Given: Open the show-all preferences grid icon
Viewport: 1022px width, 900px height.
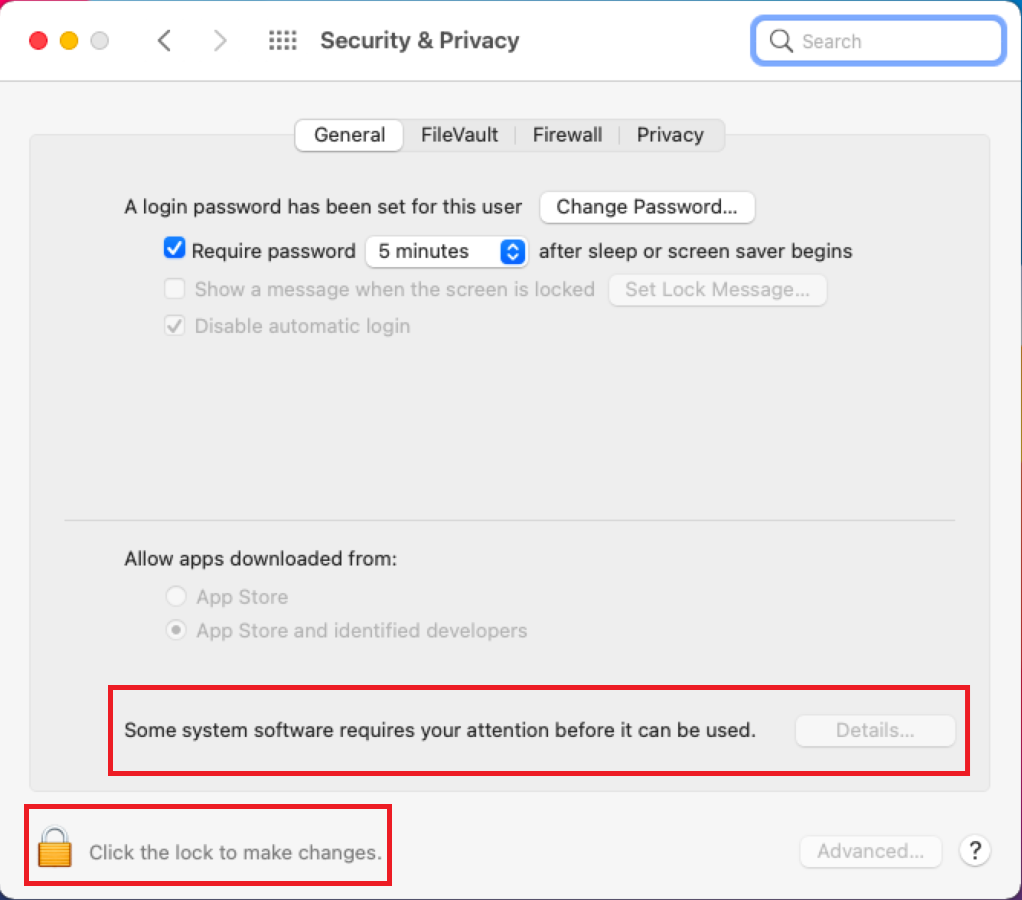Looking at the screenshot, I should pyautogui.click(x=283, y=40).
